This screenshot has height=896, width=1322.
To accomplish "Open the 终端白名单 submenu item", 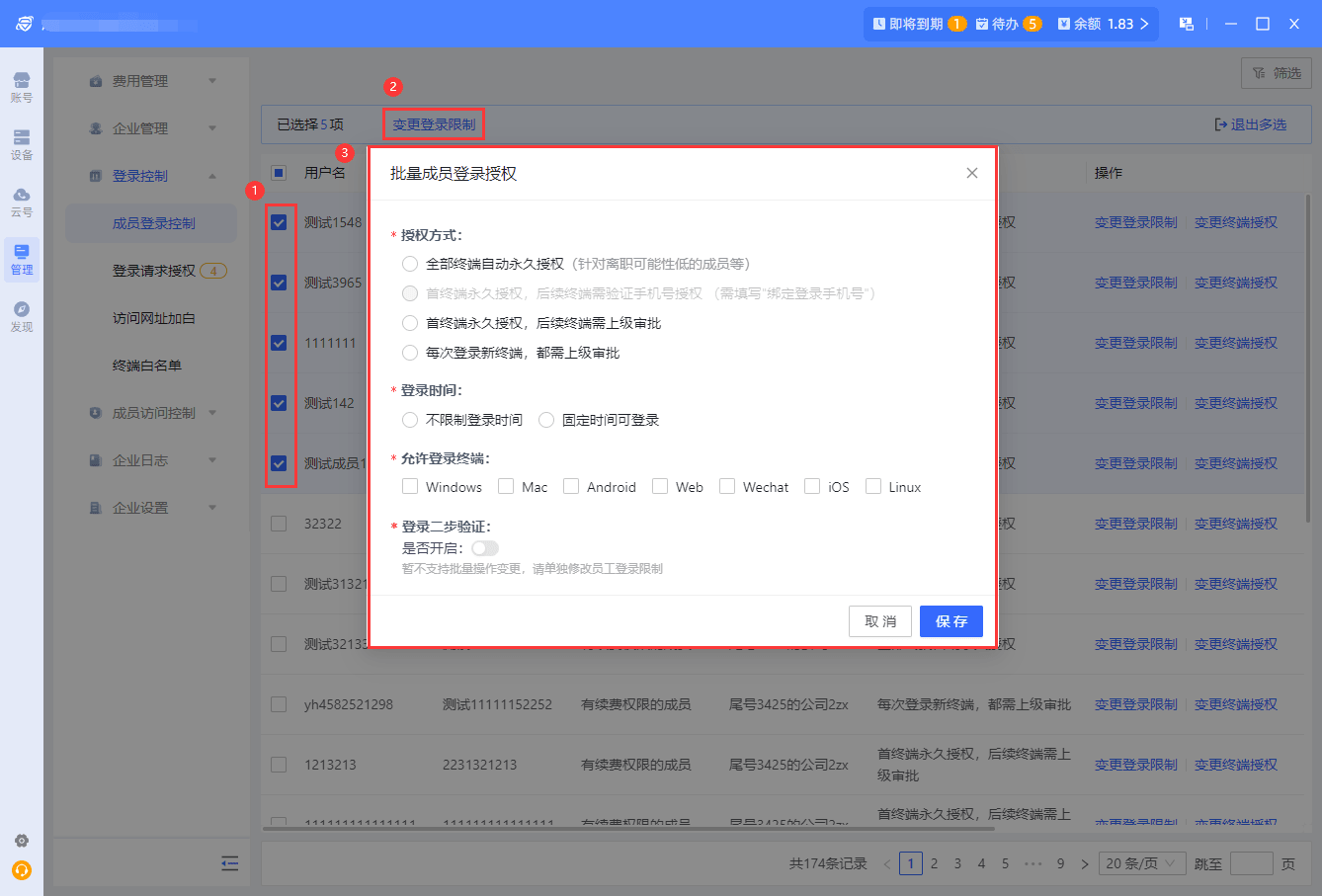I will (x=151, y=366).
